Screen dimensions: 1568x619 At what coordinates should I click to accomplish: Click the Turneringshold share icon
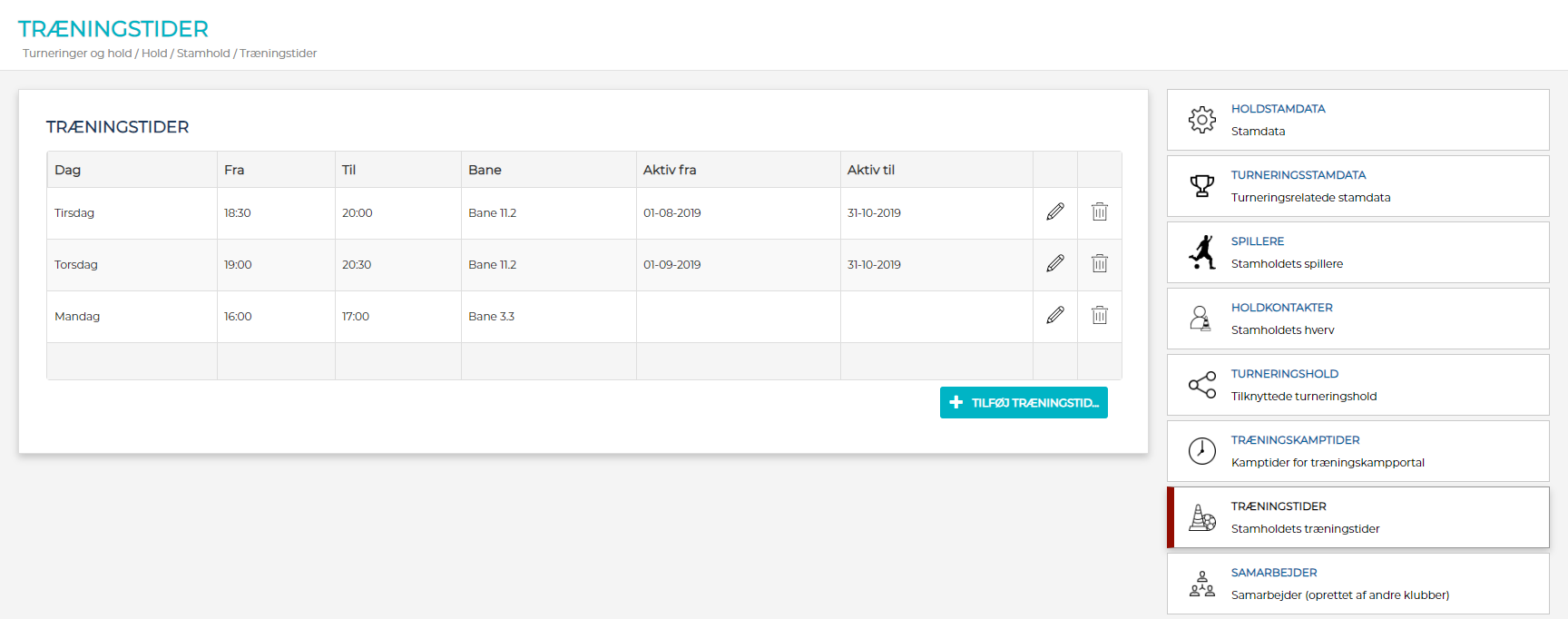click(1201, 385)
